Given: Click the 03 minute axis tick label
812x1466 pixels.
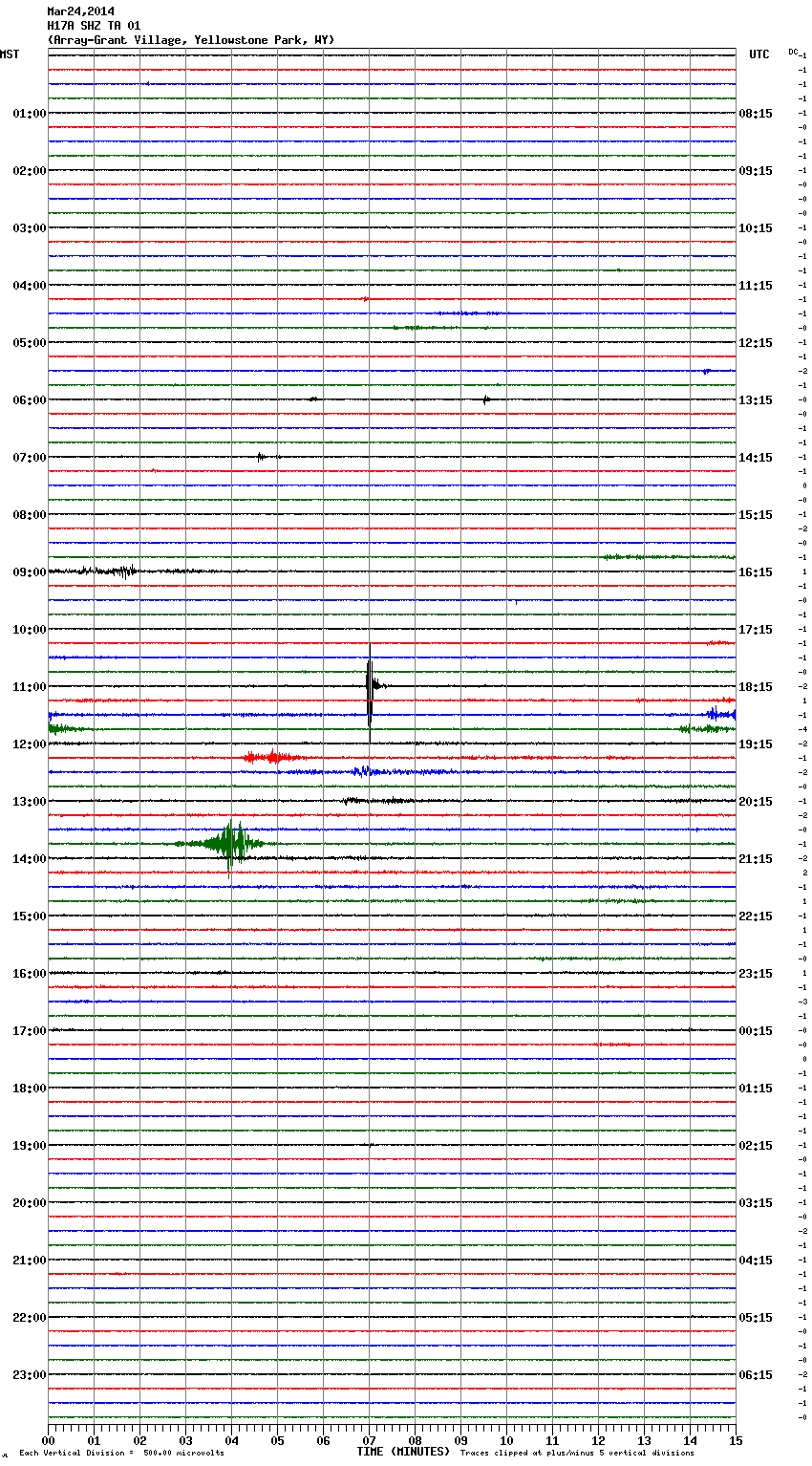Looking at the screenshot, I should pyautogui.click(x=185, y=1440).
